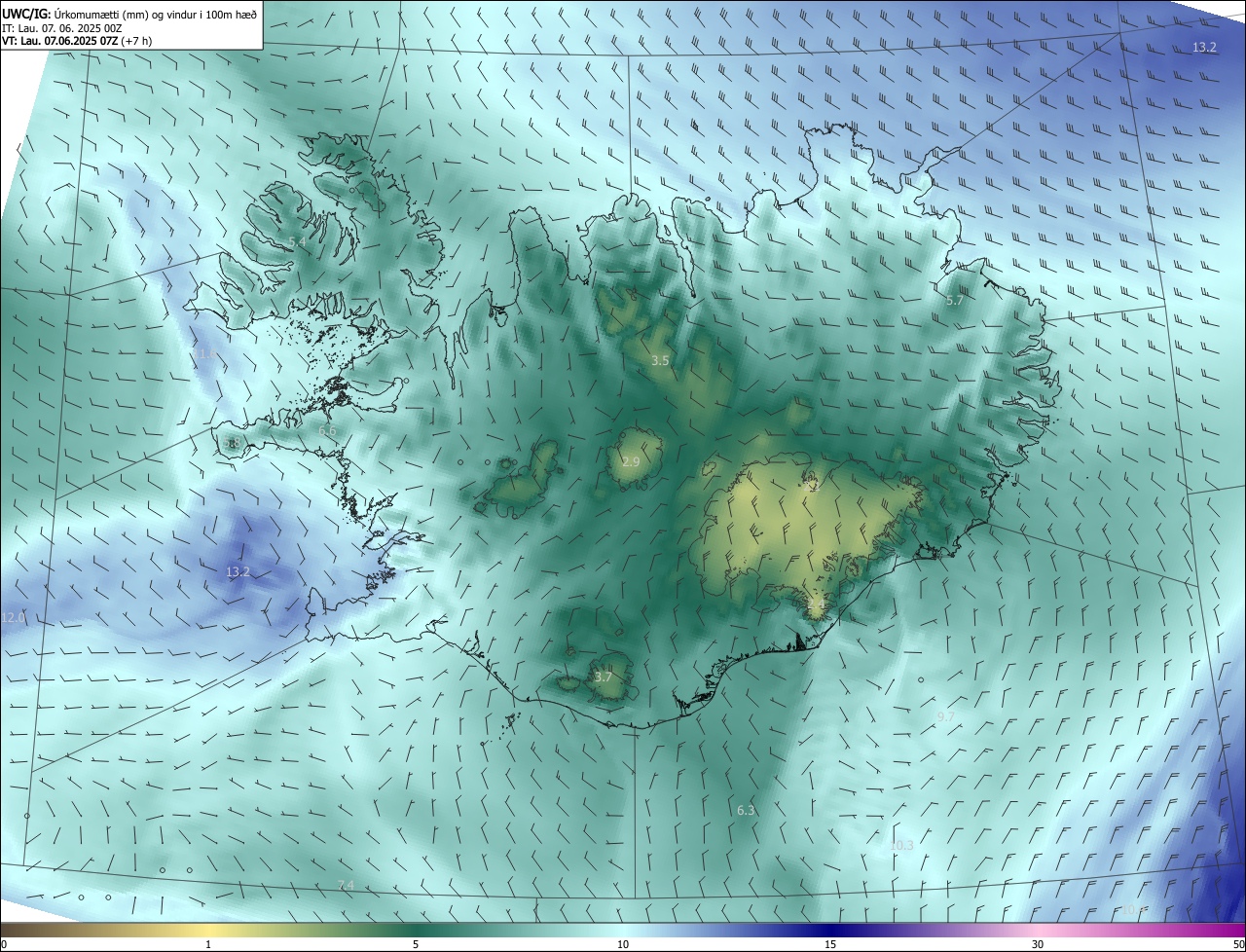Select the 'VT: Lau. 07.06.2025 07Z (+7 h)' line
Screen dimensions: 1246x952
[x=77, y=41]
